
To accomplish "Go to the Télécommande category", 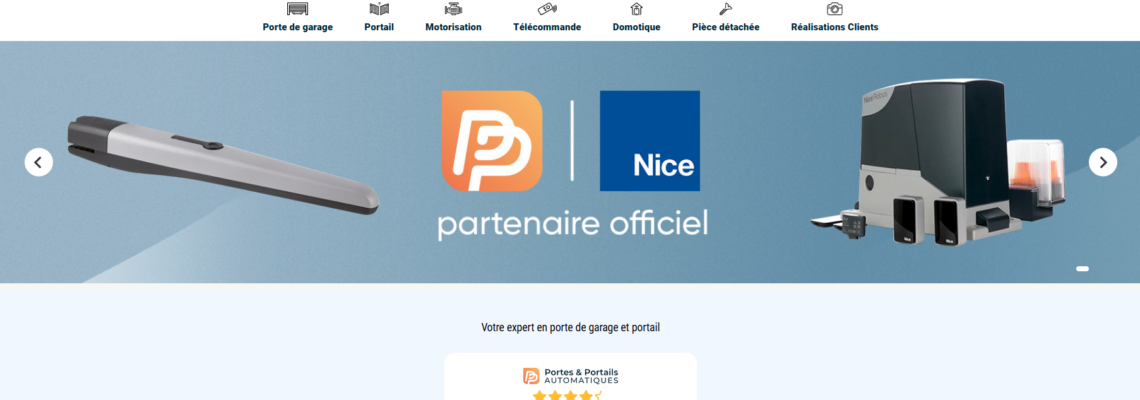I will [x=547, y=27].
